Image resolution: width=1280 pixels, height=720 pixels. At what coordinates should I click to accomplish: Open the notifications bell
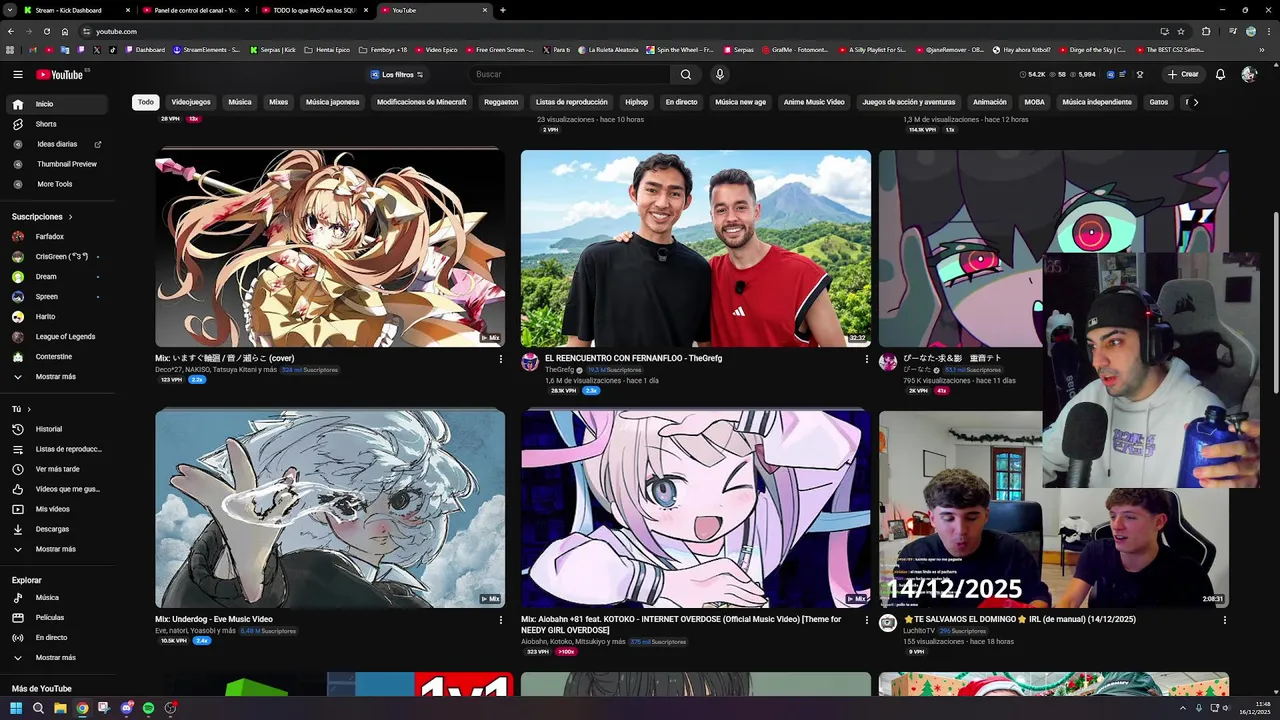click(x=1220, y=74)
